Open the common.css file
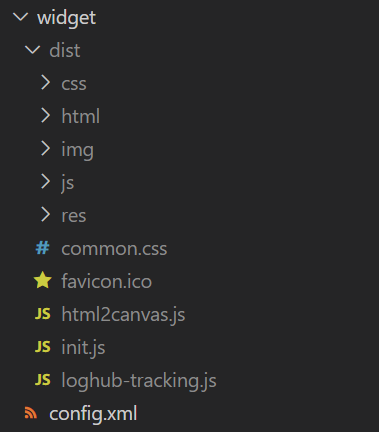379x432 pixels. (x=114, y=249)
